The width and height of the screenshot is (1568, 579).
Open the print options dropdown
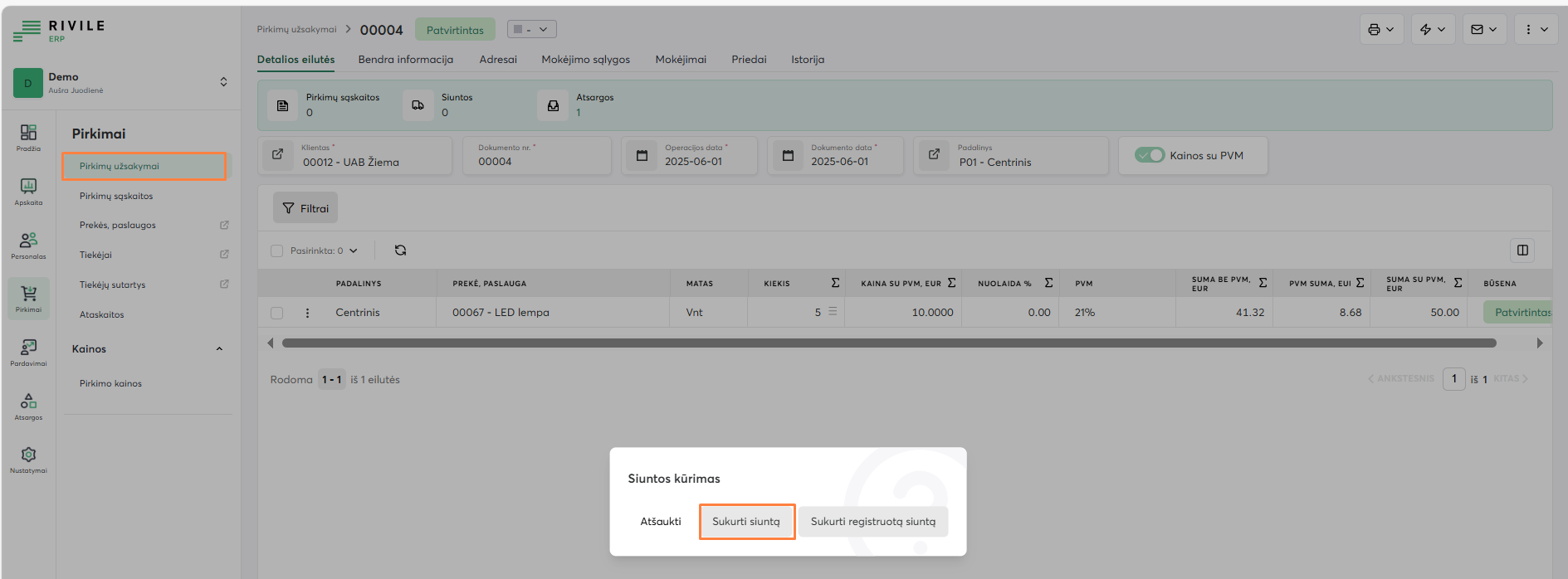pyautogui.click(x=1381, y=29)
